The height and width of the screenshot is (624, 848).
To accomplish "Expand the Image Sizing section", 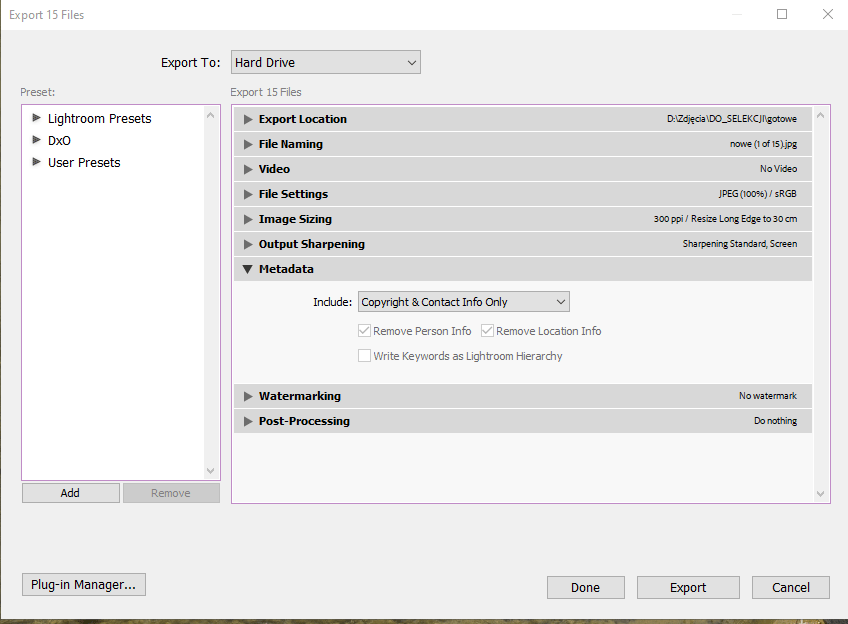I will [x=249, y=219].
